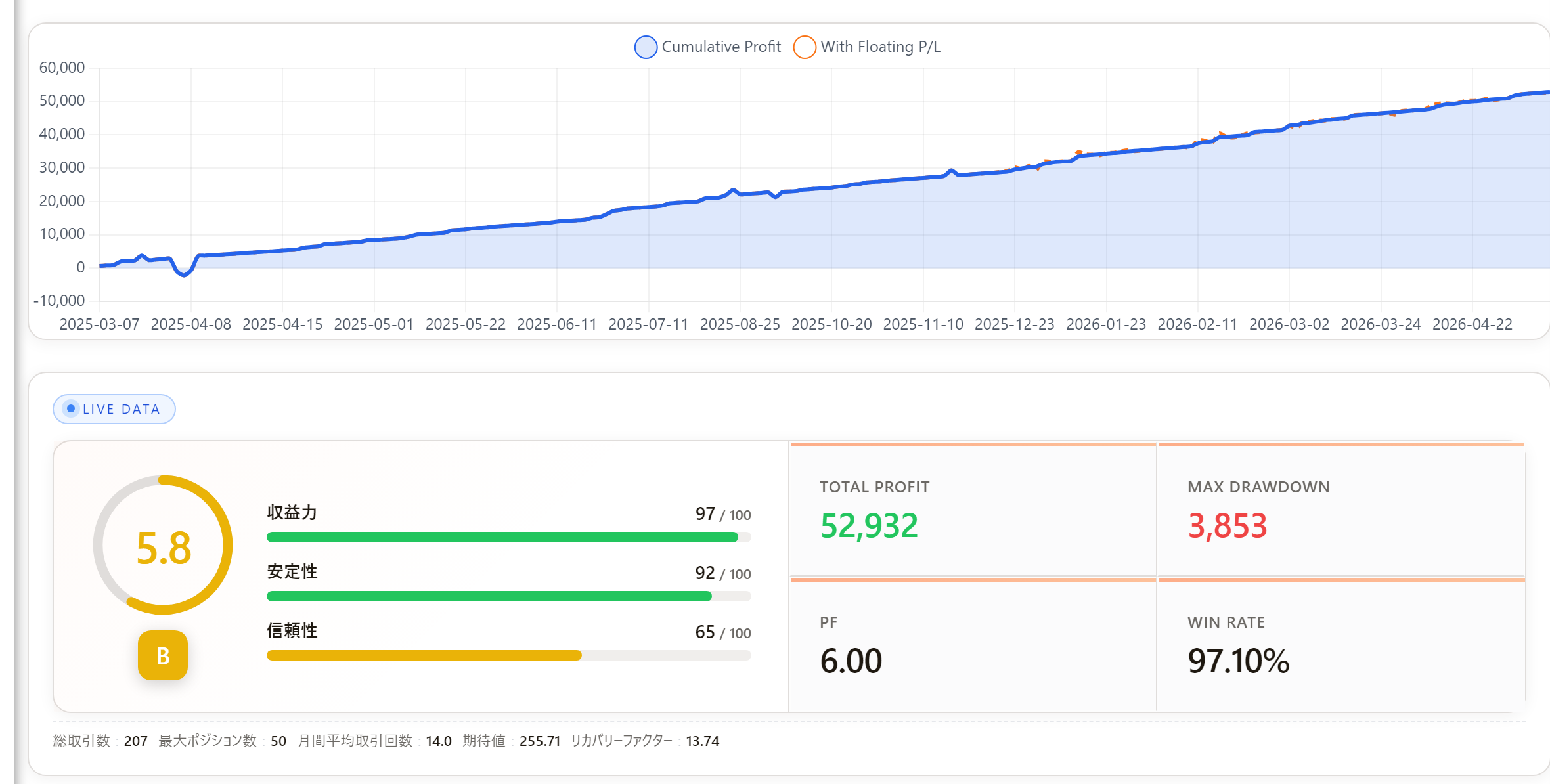Click the 5.8 score gauge
1550x784 pixels.
pyautogui.click(x=163, y=545)
